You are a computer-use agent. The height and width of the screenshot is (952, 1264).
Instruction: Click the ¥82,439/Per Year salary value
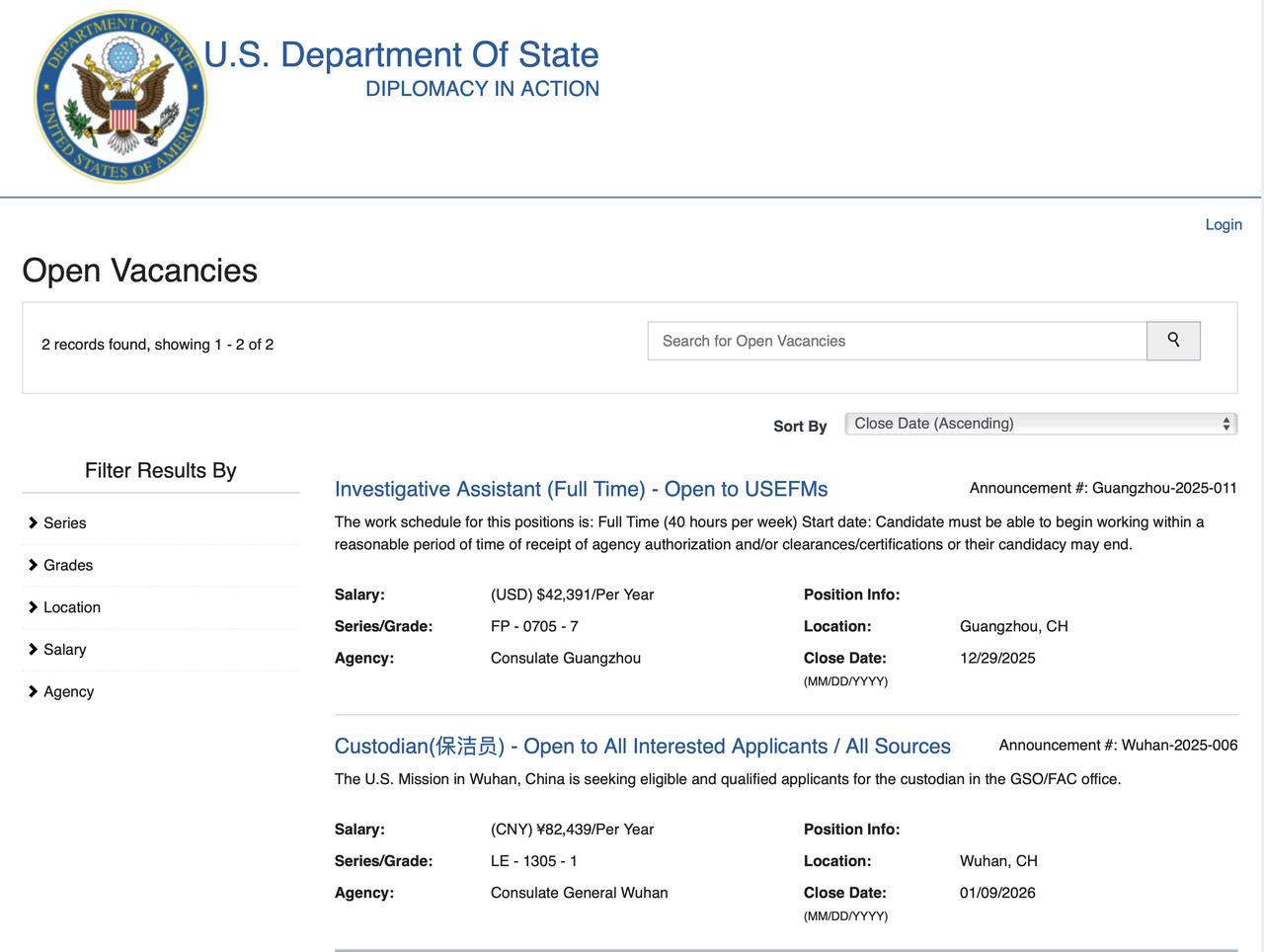pos(572,830)
